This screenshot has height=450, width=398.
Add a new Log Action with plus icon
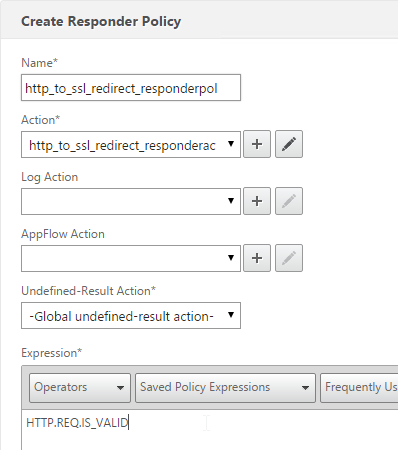pyautogui.click(x=257, y=201)
